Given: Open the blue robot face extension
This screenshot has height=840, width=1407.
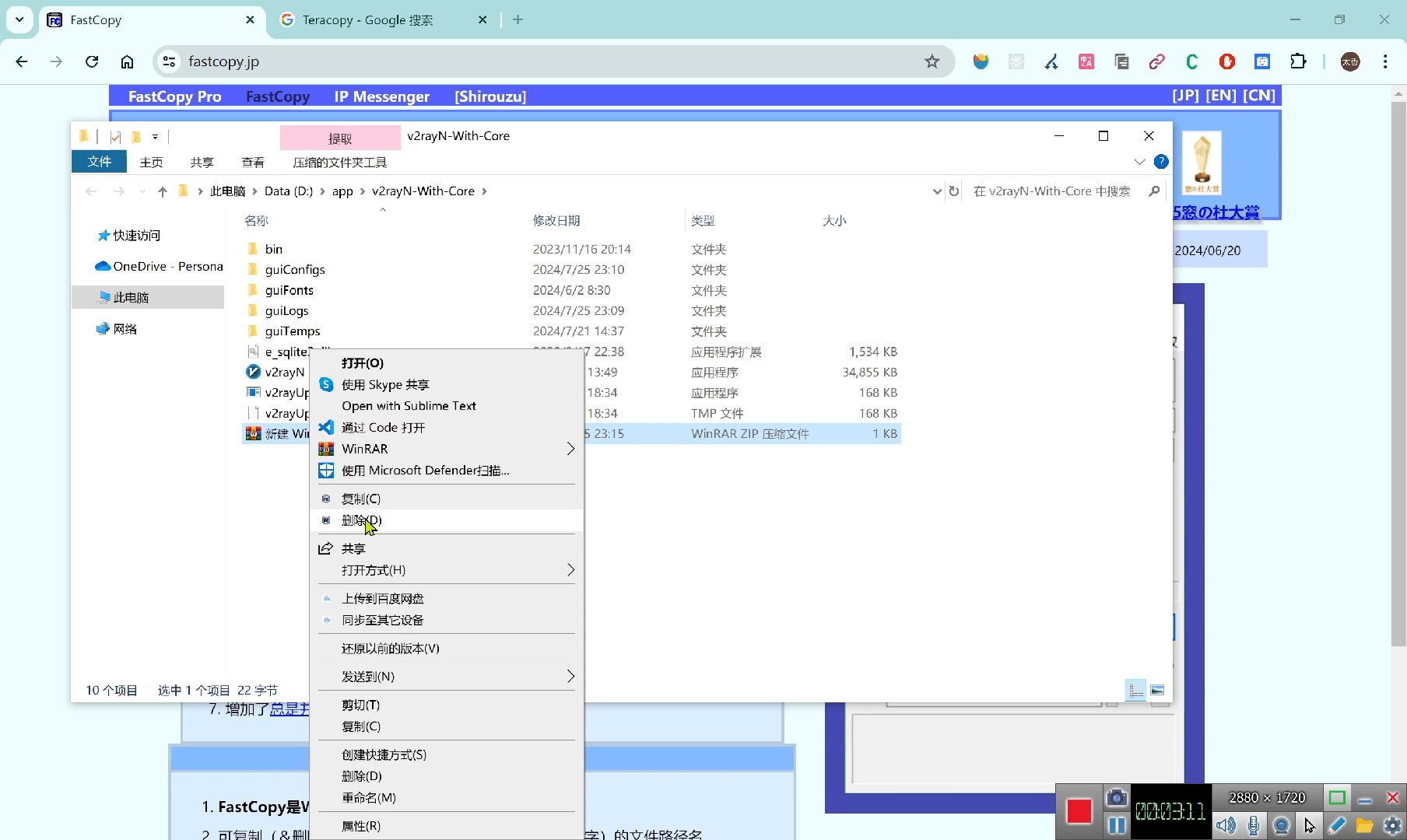Looking at the screenshot, I should [x=1262, y=61].
